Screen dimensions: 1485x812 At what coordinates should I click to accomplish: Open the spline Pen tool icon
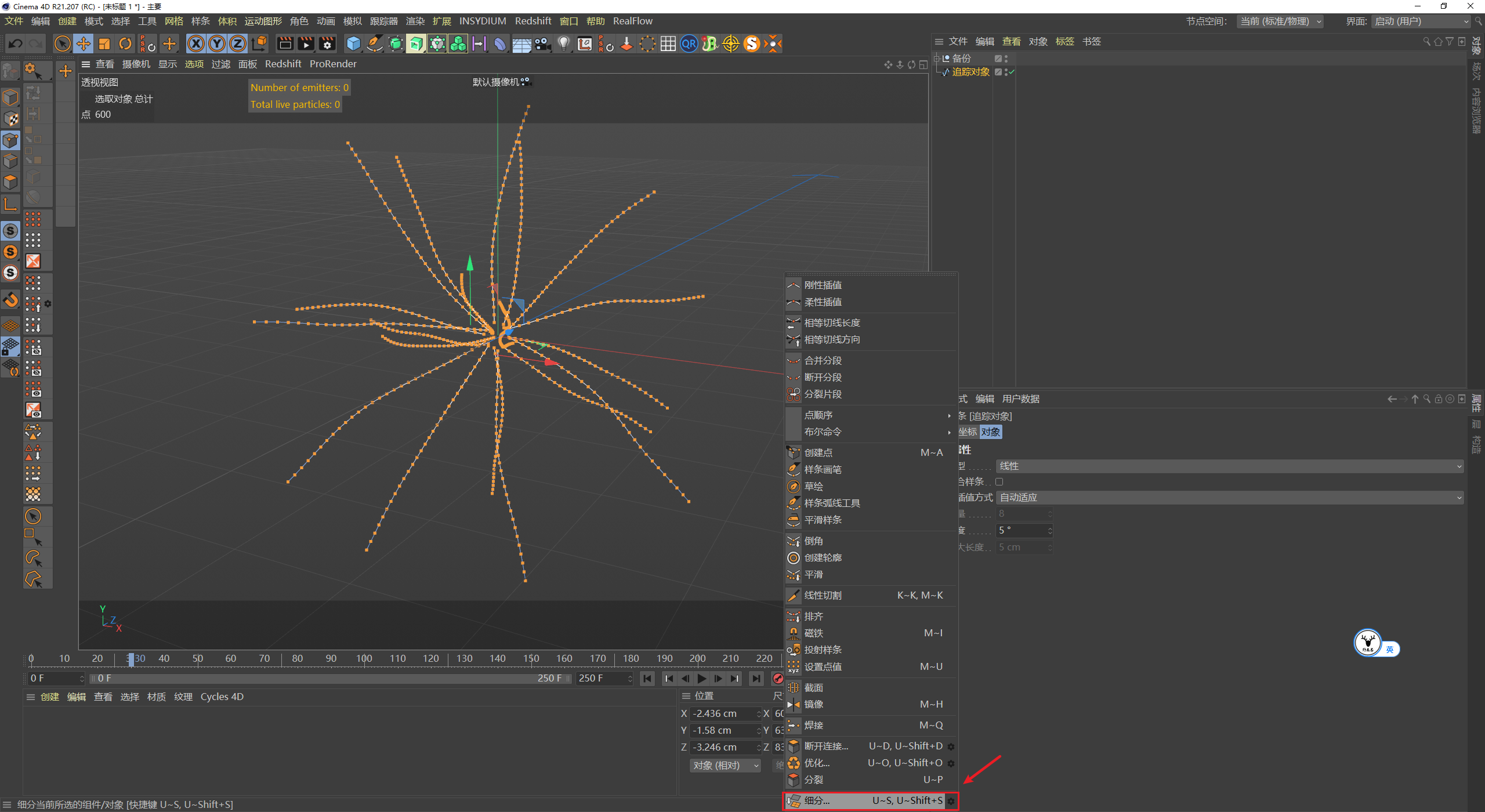pyautogui.click(x=375, y=43)
